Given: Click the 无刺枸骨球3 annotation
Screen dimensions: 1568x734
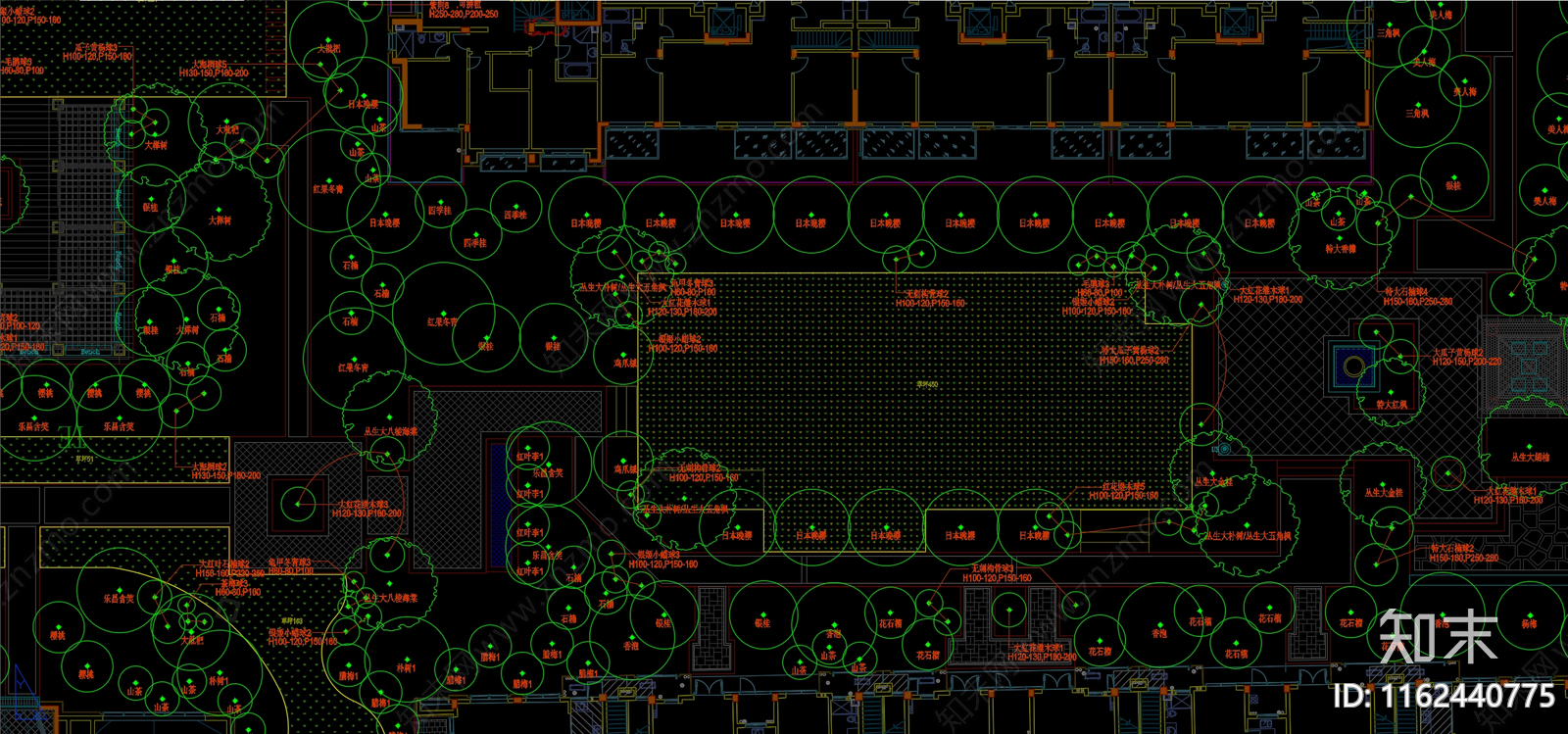Looking at the screenshot, I should tap(993, 568).
